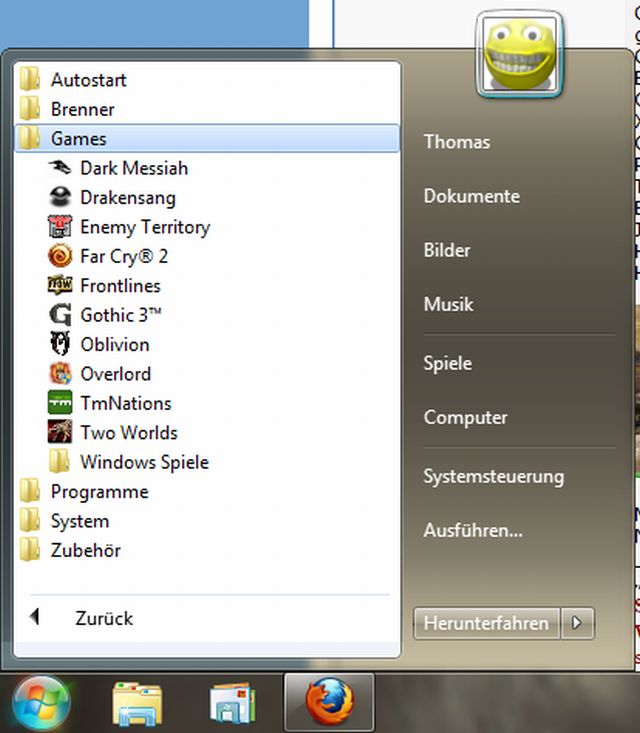Click the System folder icon
The height and width of the screenshot is (733, 640).
pos(30,520)
